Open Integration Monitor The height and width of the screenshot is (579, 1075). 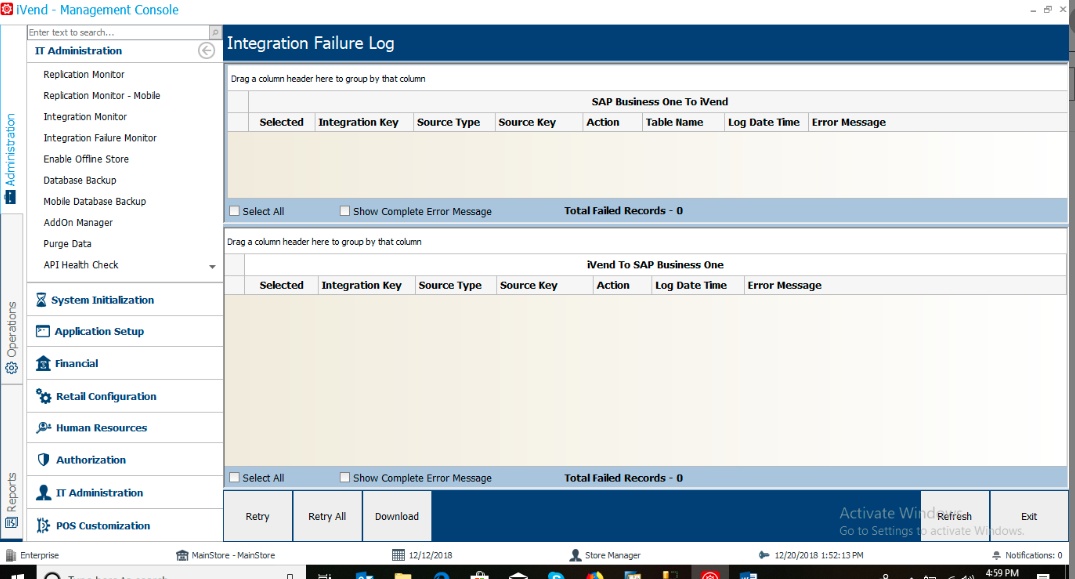pyautogui.click(x=85, y=116)
